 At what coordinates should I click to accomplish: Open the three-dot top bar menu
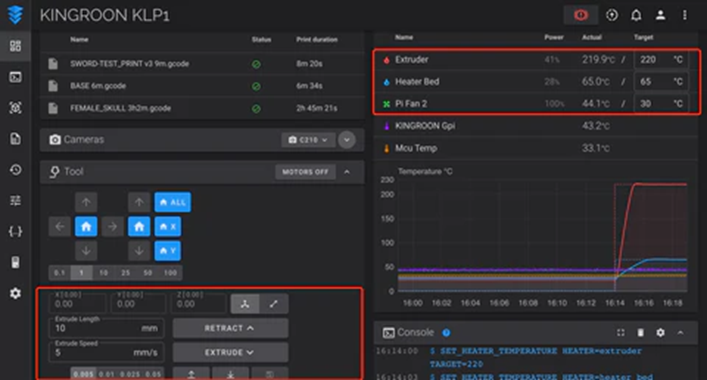[x=684, y=15]
